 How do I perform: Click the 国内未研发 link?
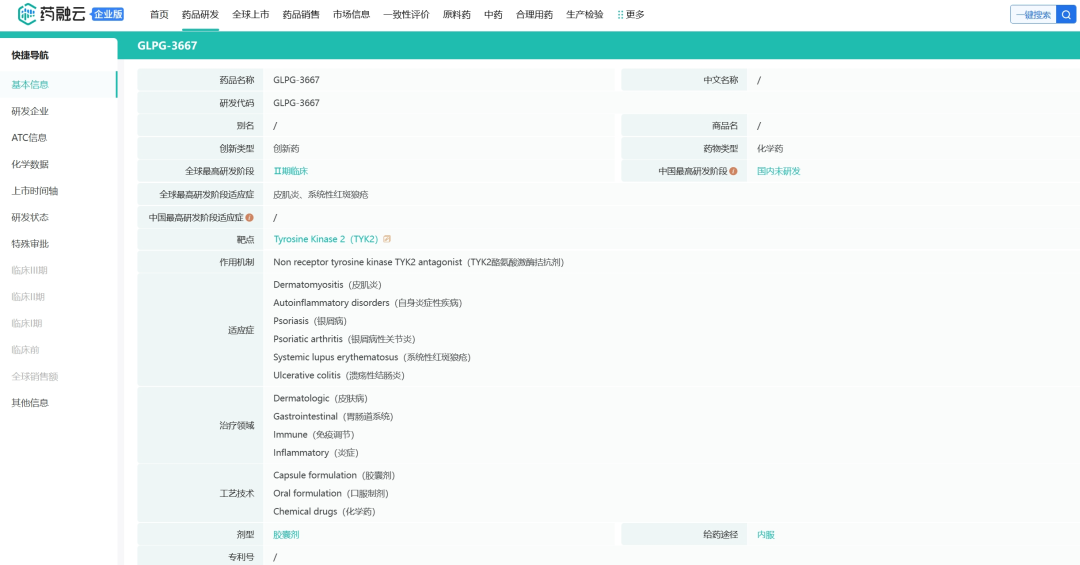pyautogui.click(x=778, y=171)
